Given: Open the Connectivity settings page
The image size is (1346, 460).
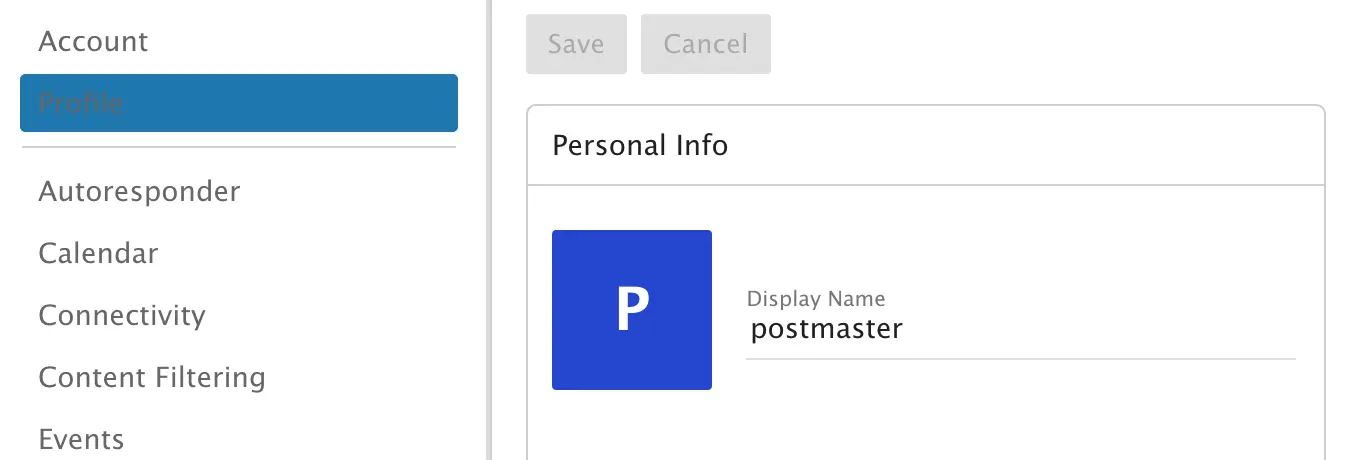Looking at the screenshot, I should tap(122, 315).
